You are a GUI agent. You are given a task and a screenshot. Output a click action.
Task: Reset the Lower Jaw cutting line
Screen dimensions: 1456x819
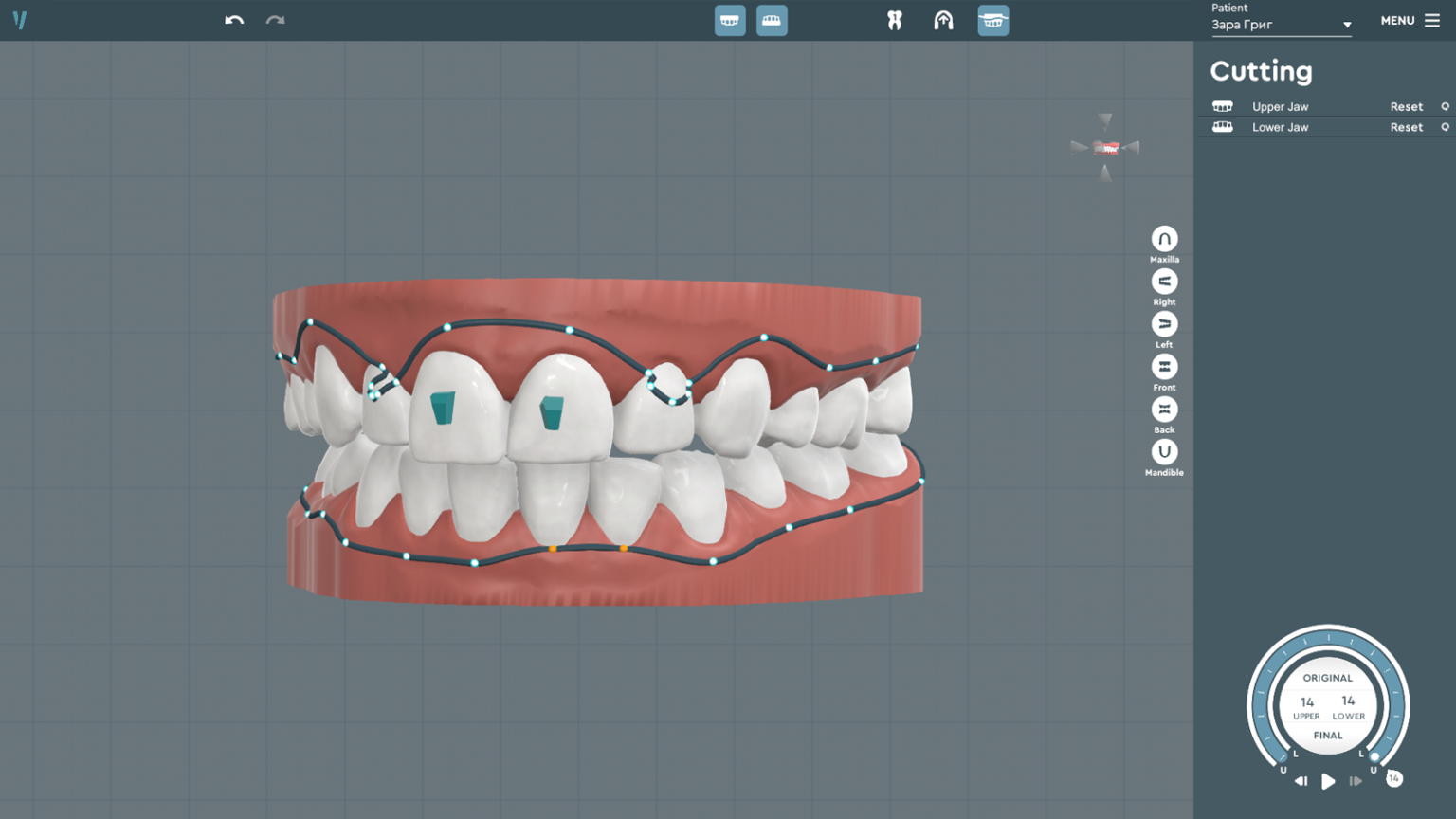pyautogui.click(x=1406, y=127)
